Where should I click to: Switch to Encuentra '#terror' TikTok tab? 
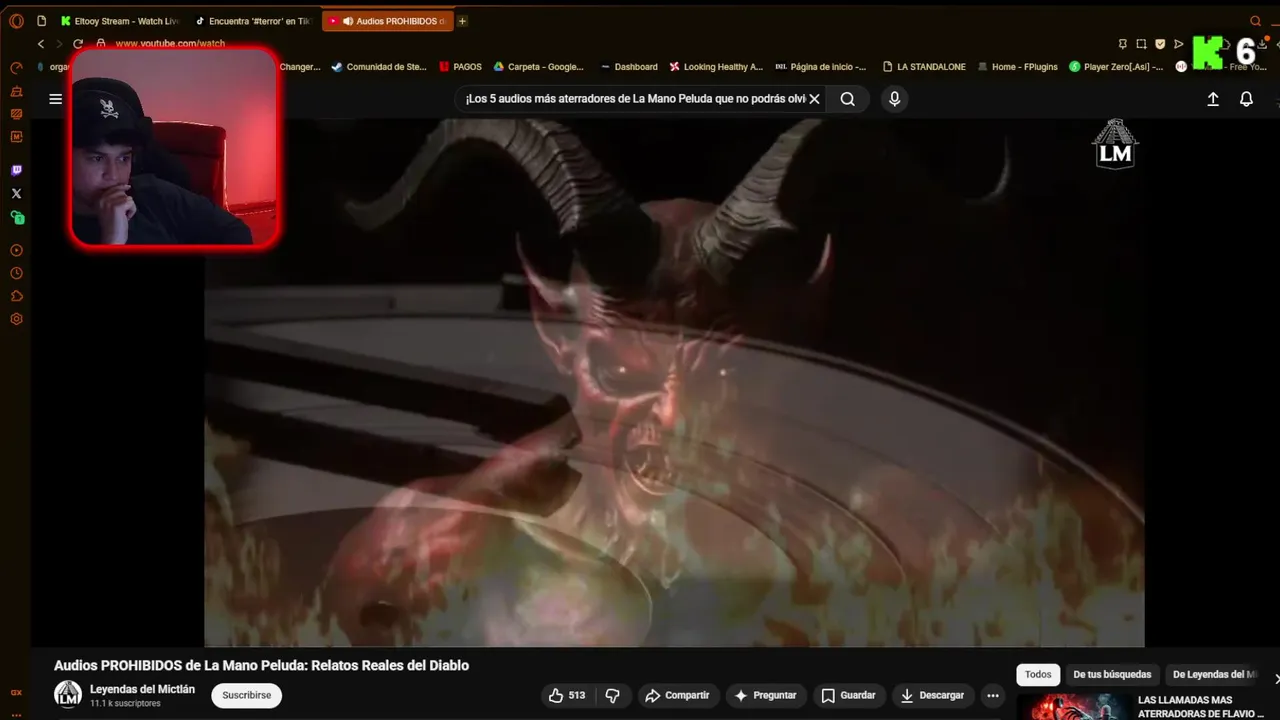click(x=253, y=21)
